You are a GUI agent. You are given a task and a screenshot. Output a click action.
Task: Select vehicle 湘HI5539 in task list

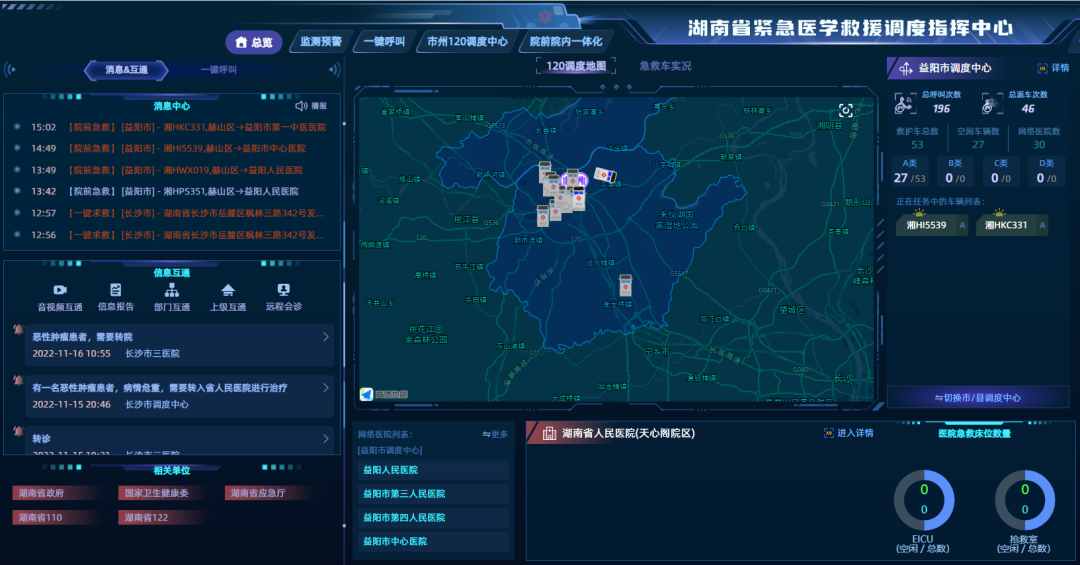pyautogui.click(x=933, y=225)
